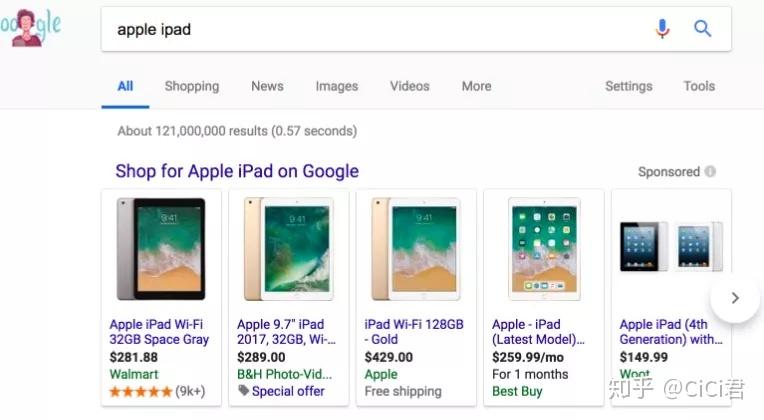
Task: Click the voice search microphone icon
Action: coord(662,29)
